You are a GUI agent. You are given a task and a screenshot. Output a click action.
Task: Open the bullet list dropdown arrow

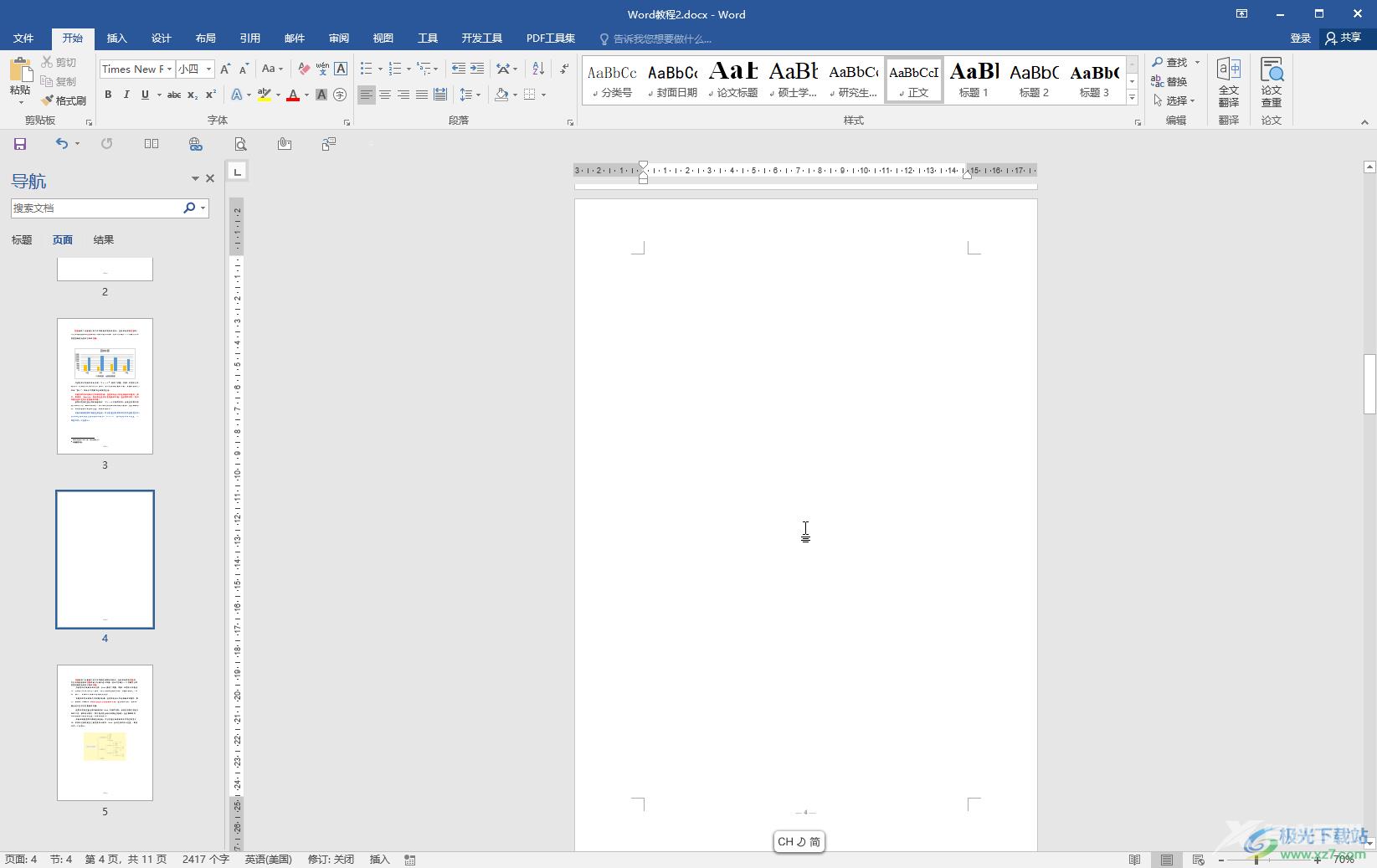click(x=380, y=69)
